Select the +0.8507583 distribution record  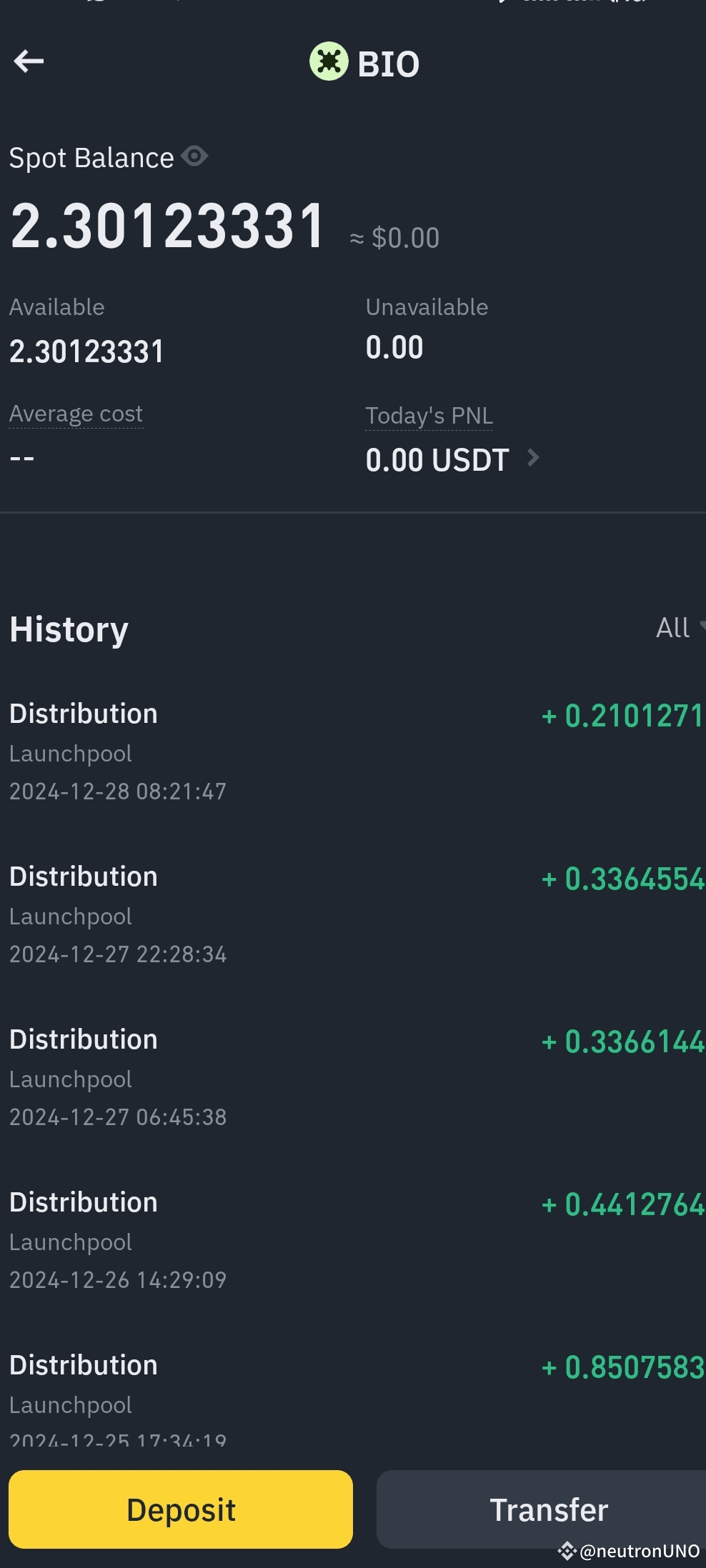pyautogui.click(x=353, y=1397)
